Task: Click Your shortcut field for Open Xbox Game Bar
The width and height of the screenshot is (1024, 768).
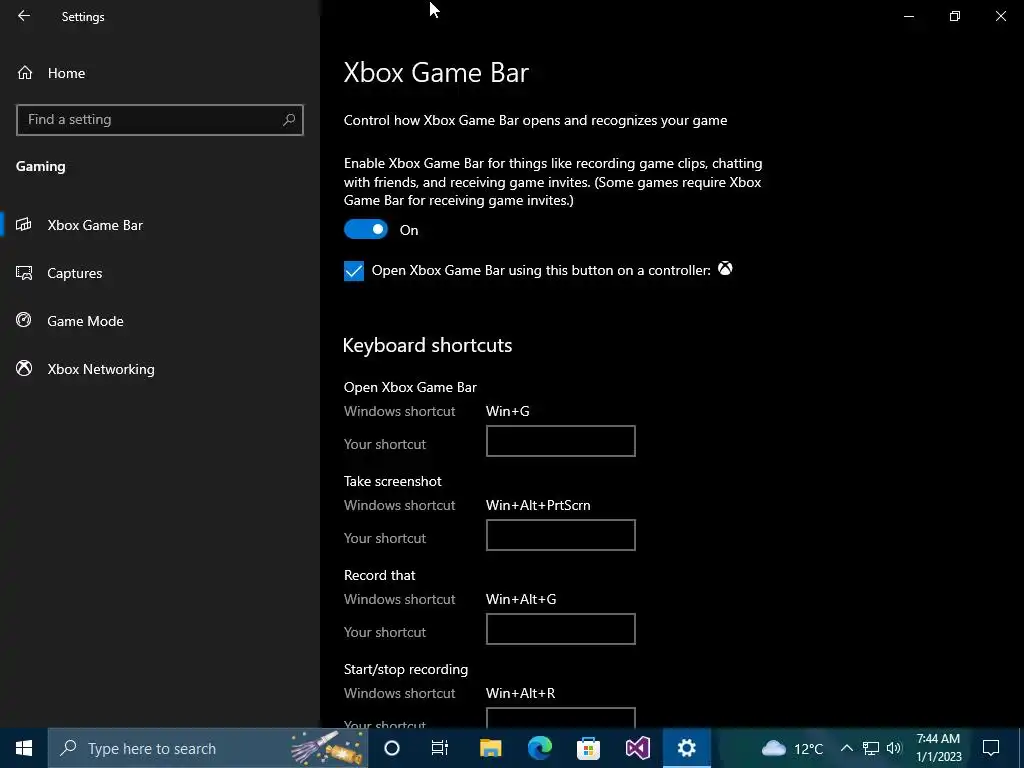Action: 560,441
